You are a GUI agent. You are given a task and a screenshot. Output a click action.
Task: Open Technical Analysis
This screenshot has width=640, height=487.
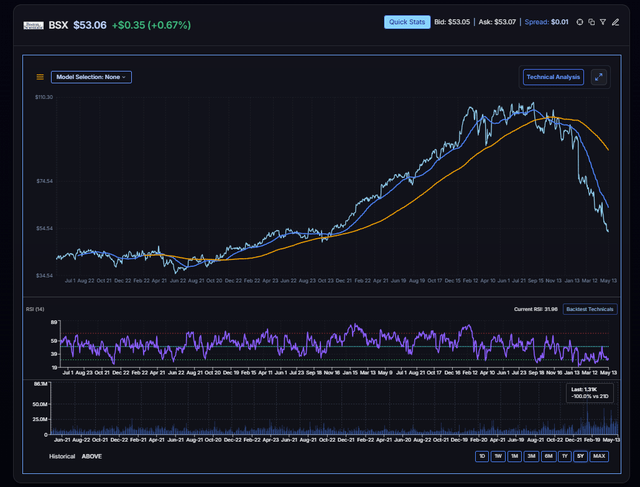(x=553, y=77)
